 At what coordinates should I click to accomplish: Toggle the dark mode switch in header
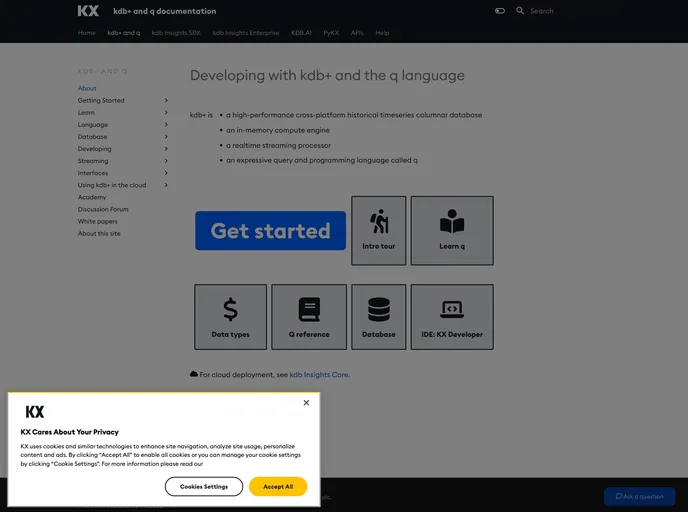[x=500, y=11]
